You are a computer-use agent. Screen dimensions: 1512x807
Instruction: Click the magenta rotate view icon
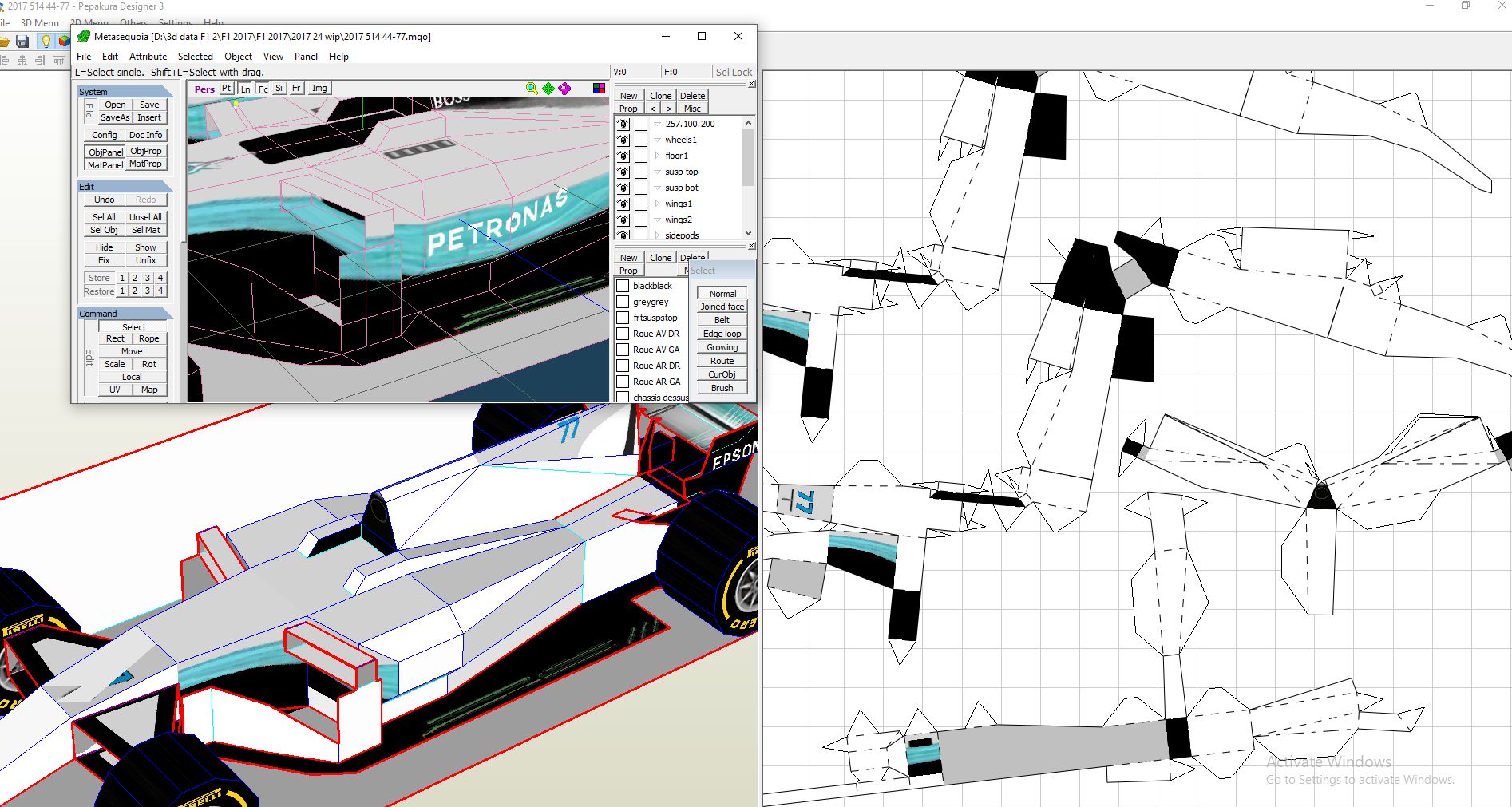click(564, 89)
